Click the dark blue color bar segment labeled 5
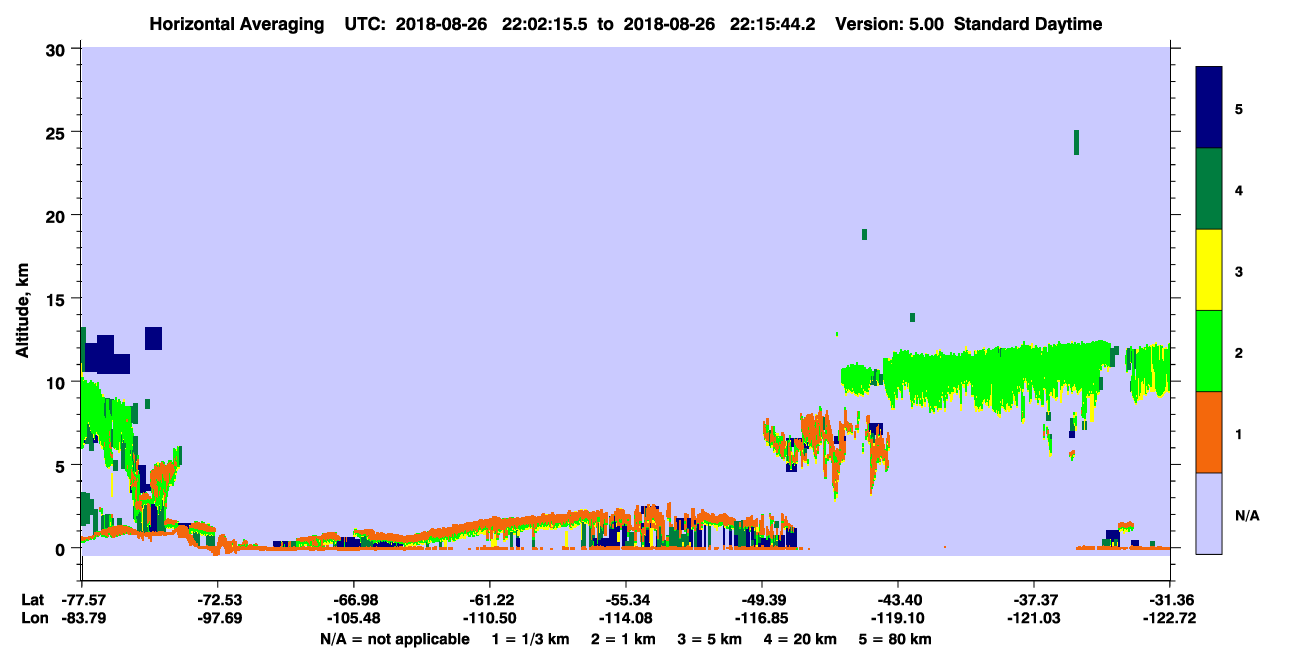The image size is (1300, 667). point(1209,108)
